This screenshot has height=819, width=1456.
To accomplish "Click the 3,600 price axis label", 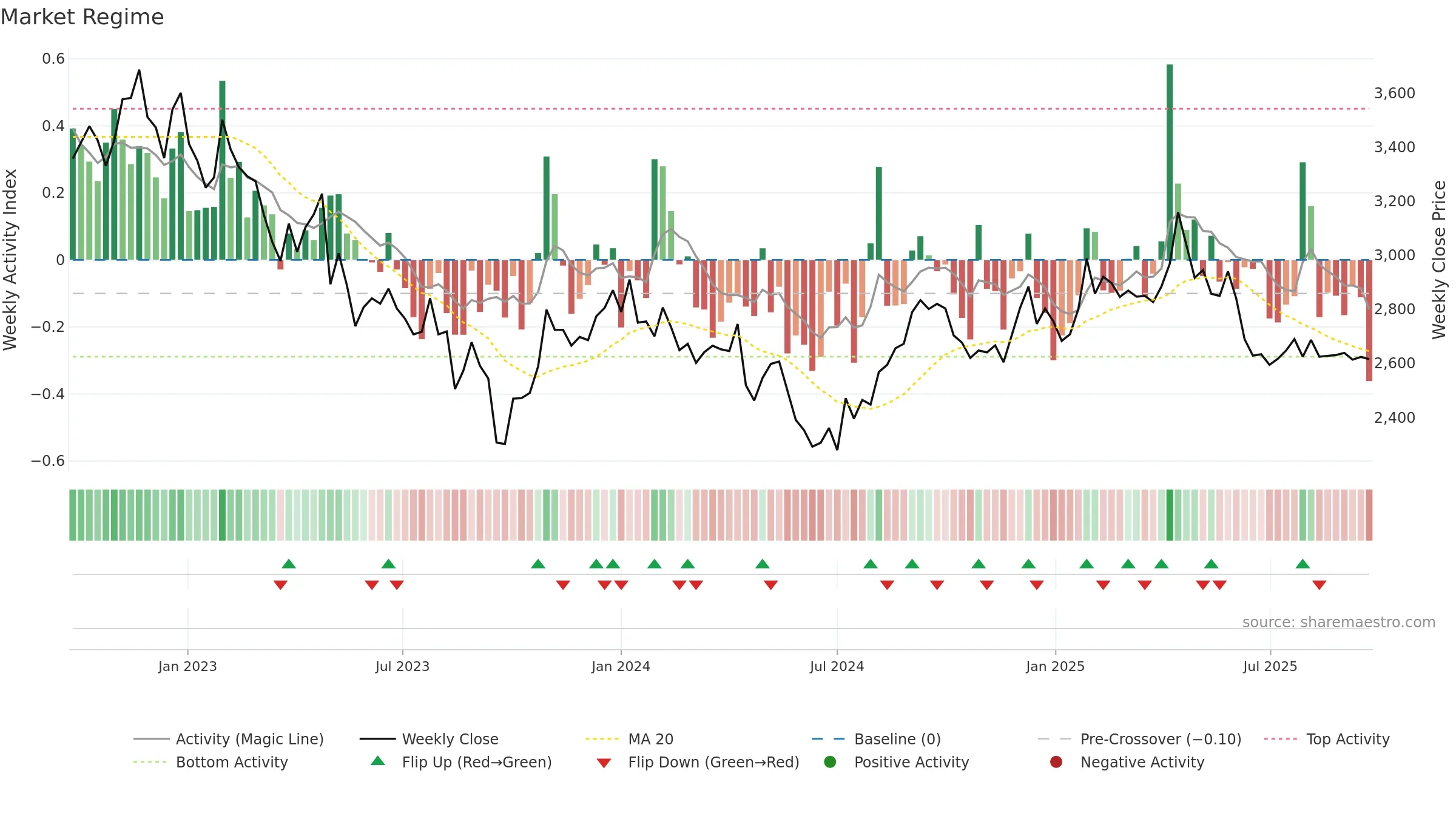I will pyautogui.click(x=1394, y=93).
